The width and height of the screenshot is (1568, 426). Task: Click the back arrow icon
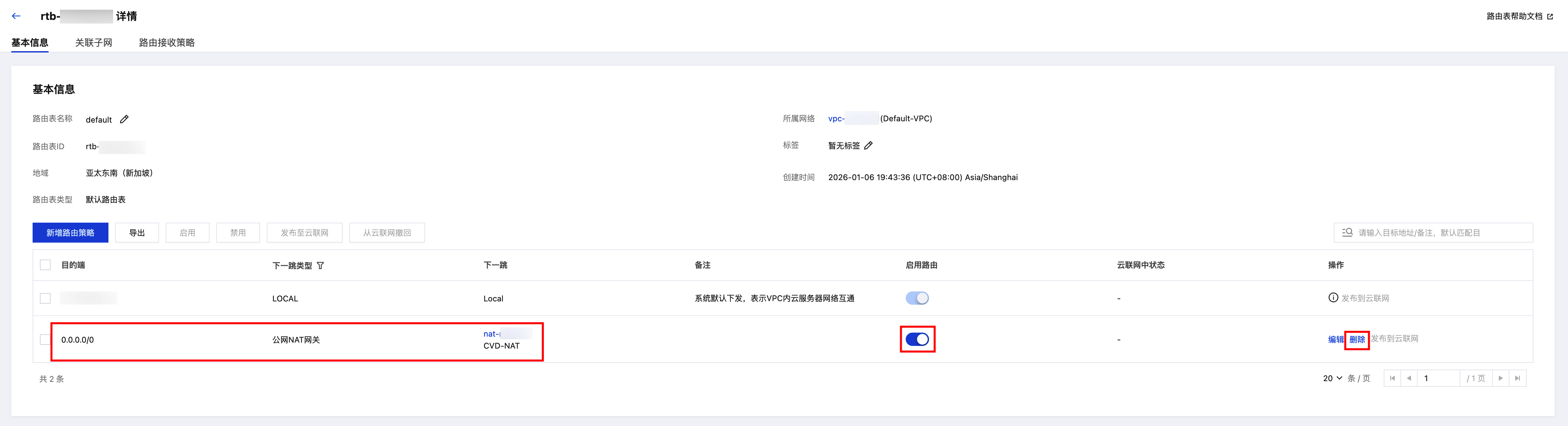16,16
